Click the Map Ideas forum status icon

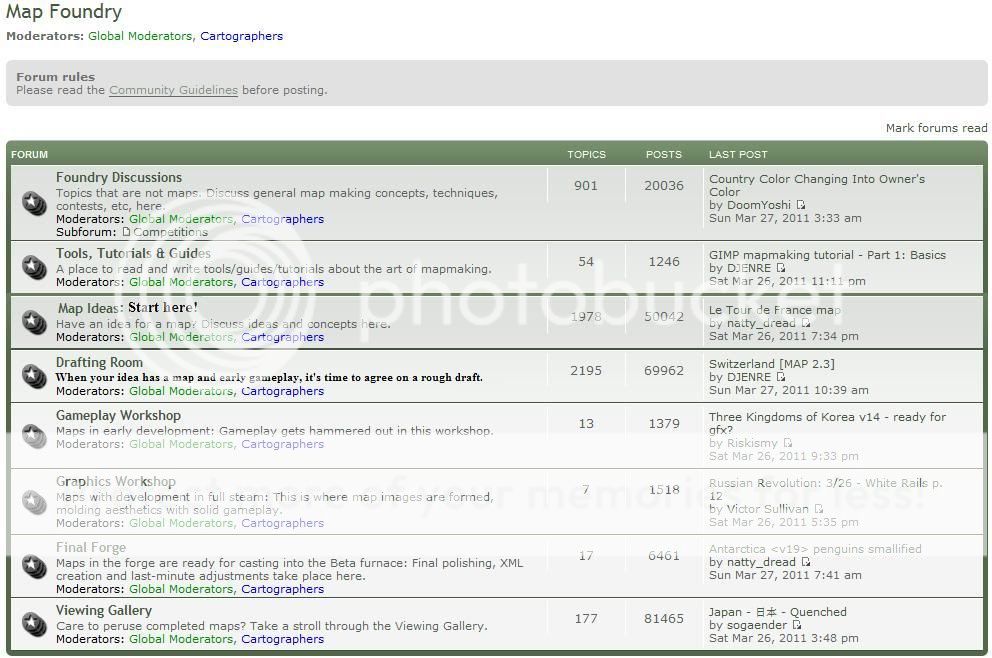pyautogui.click(x=34, y=322)
